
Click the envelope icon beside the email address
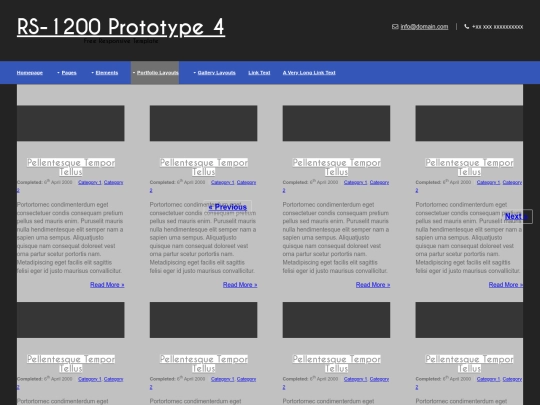click(395, 27)
